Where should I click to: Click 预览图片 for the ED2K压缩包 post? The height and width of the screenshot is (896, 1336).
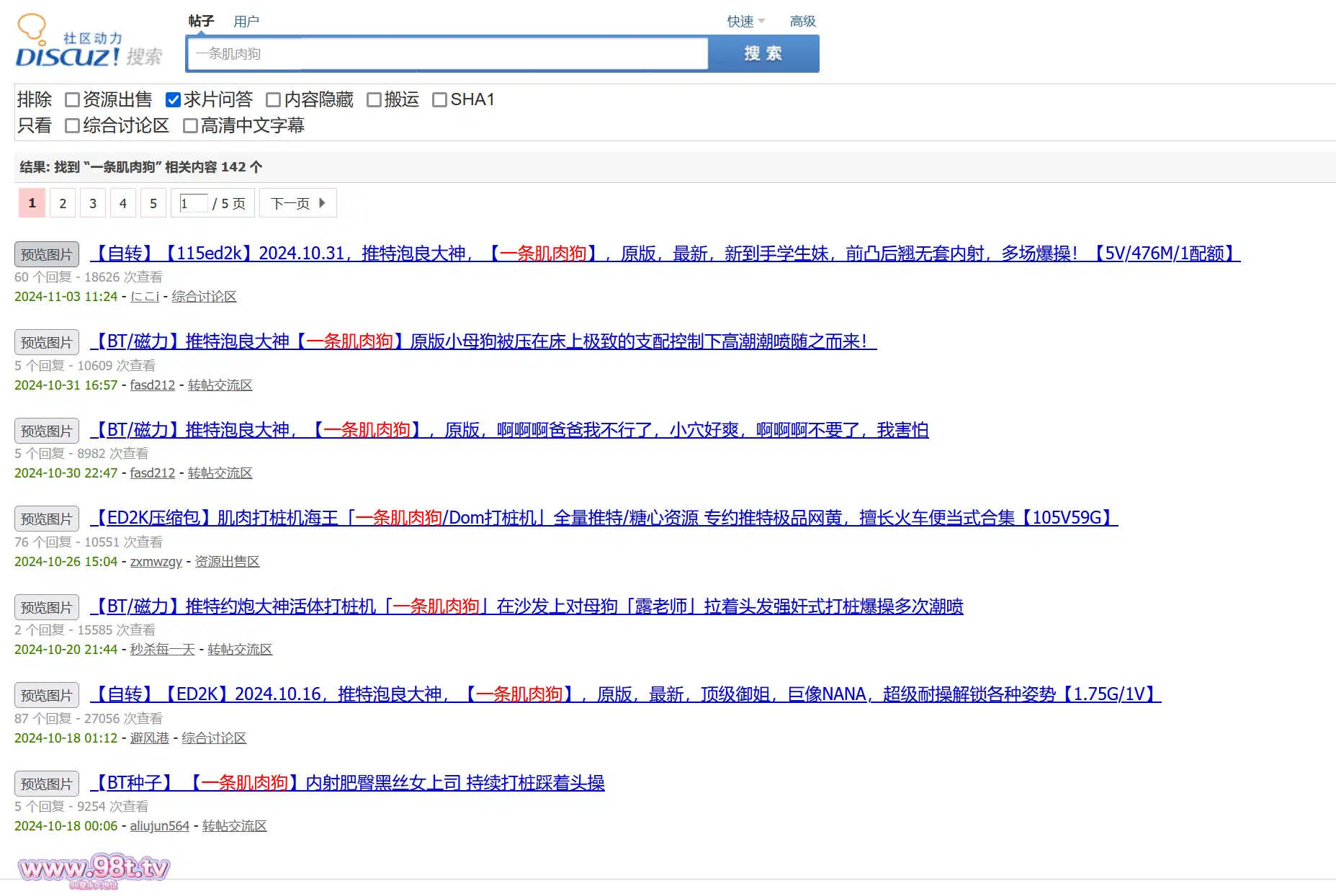[47, 519]
